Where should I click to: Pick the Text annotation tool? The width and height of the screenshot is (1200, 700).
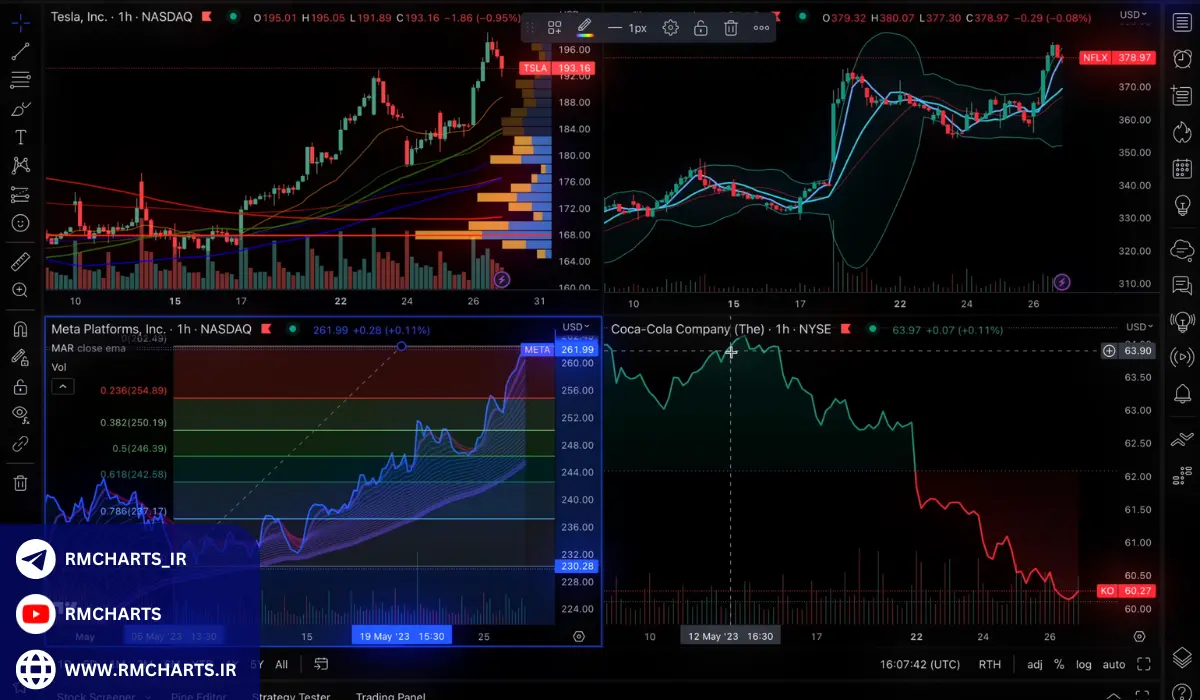coord(20,137)
